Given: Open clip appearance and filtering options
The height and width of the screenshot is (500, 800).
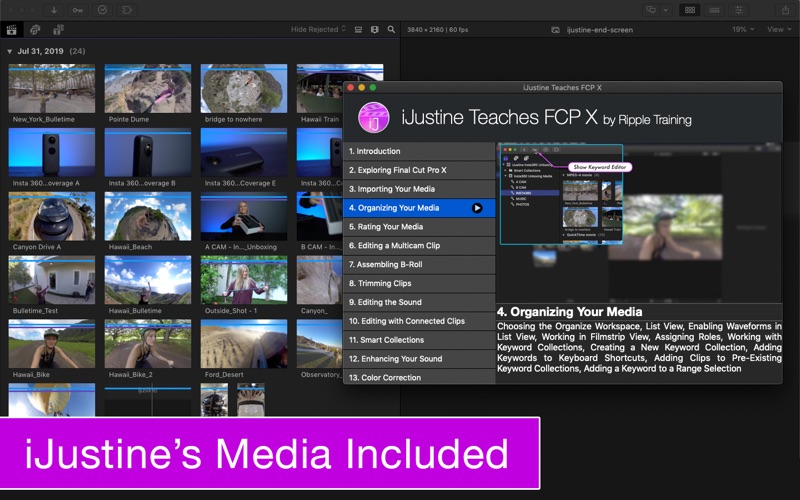Looking at the screenshot, I should 374,30.
